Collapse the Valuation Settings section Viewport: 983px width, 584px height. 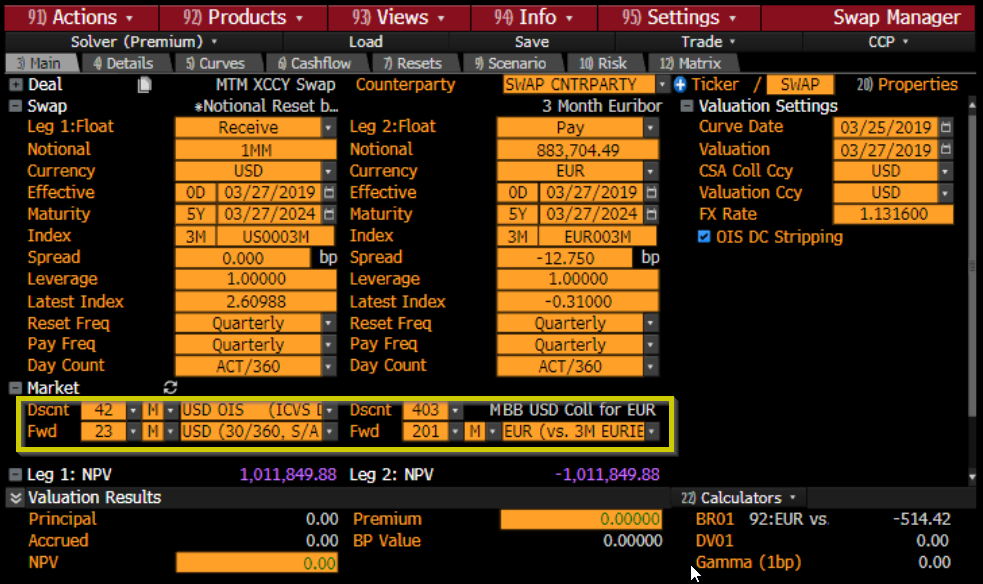tap(687, 106)
